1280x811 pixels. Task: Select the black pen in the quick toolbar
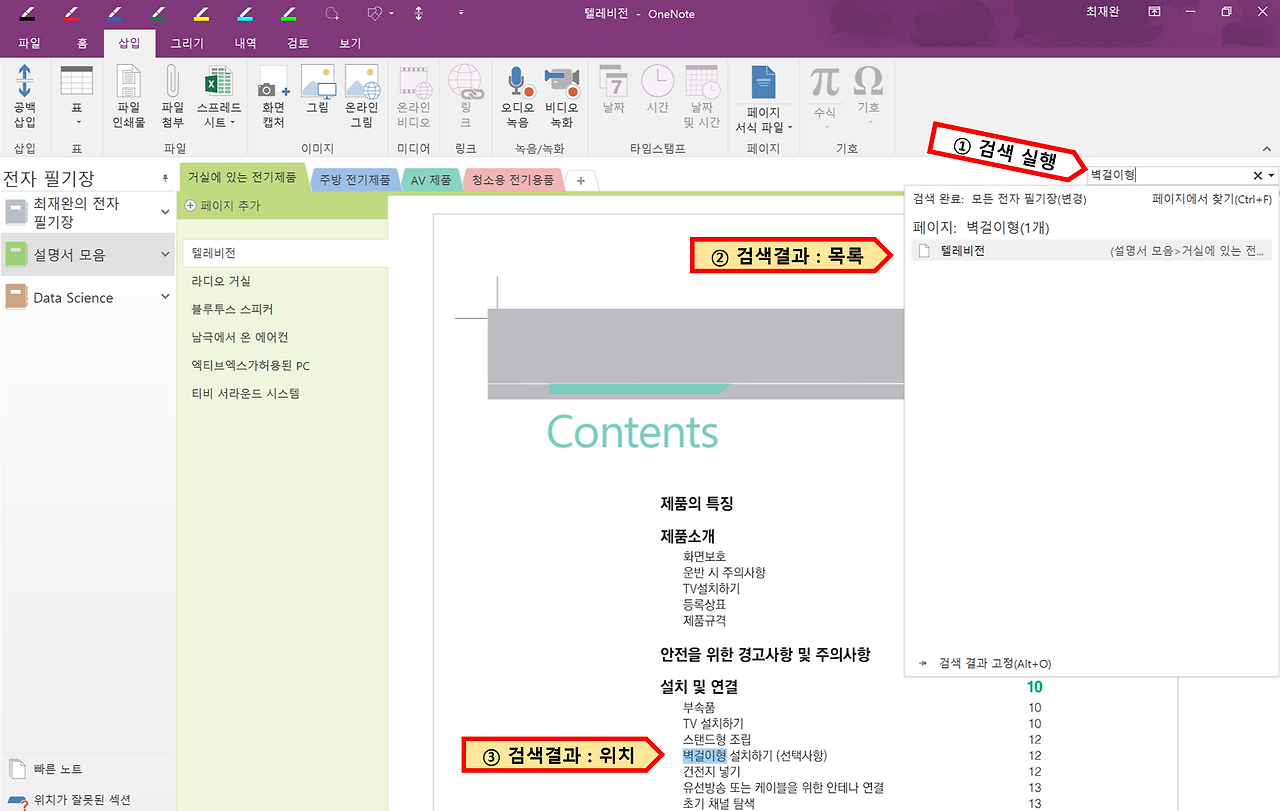pyautogui.click(x=28, y=14)
